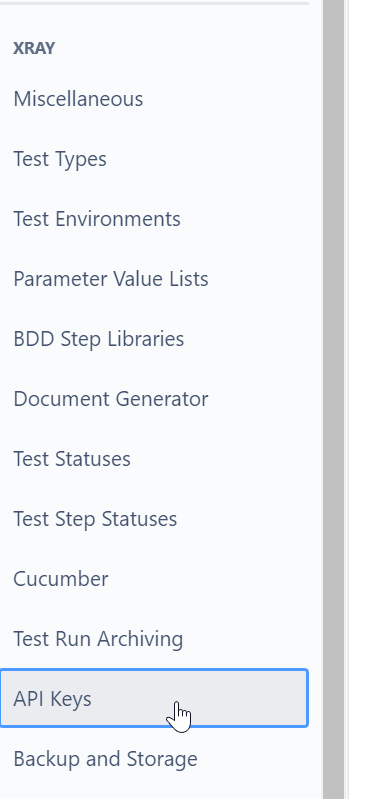
Task: Open Parameter Value Lists
Action: (x=154, y=279)
